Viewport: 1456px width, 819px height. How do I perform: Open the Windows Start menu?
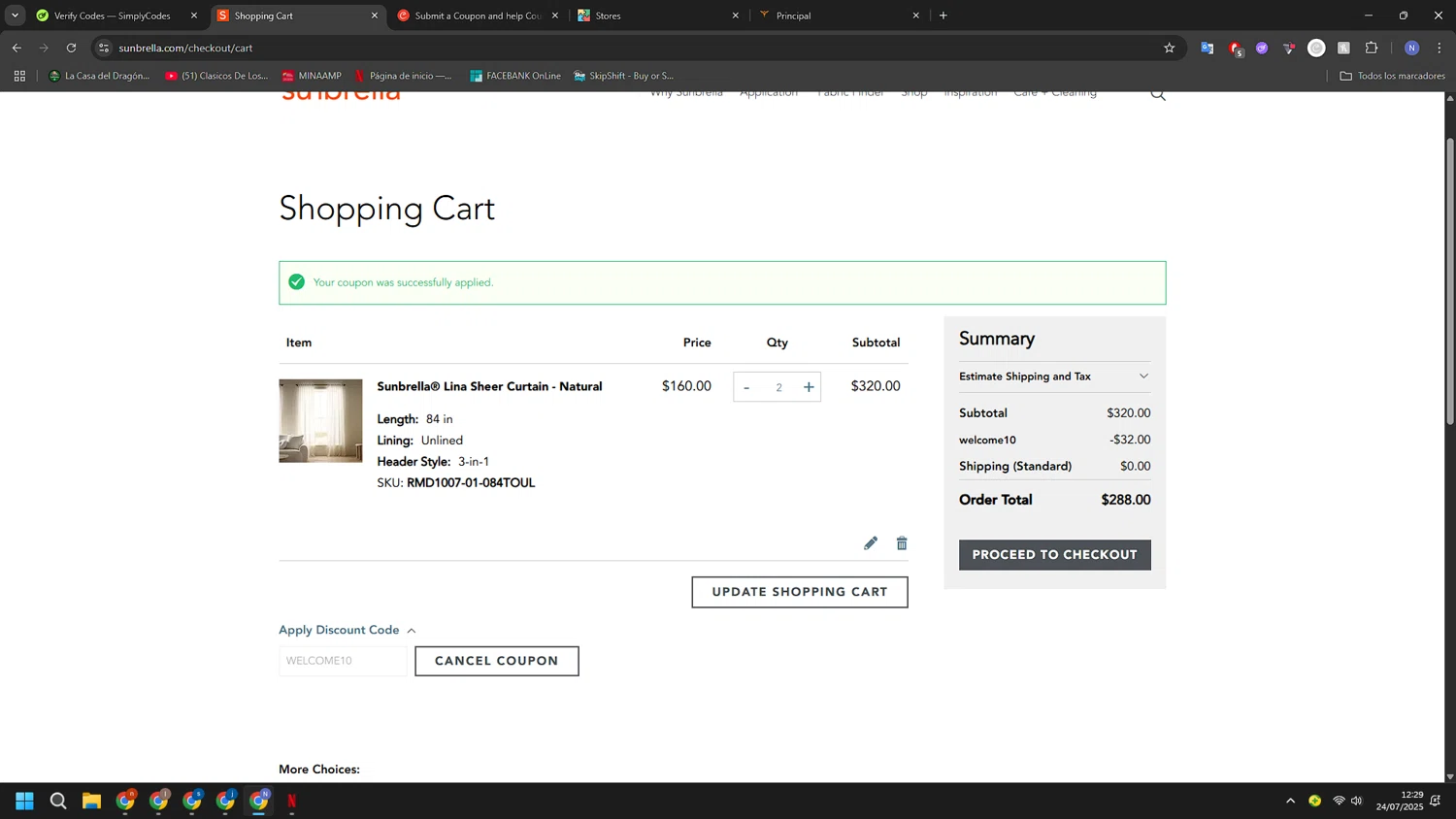pyautogui.click(x=25, y=801)
